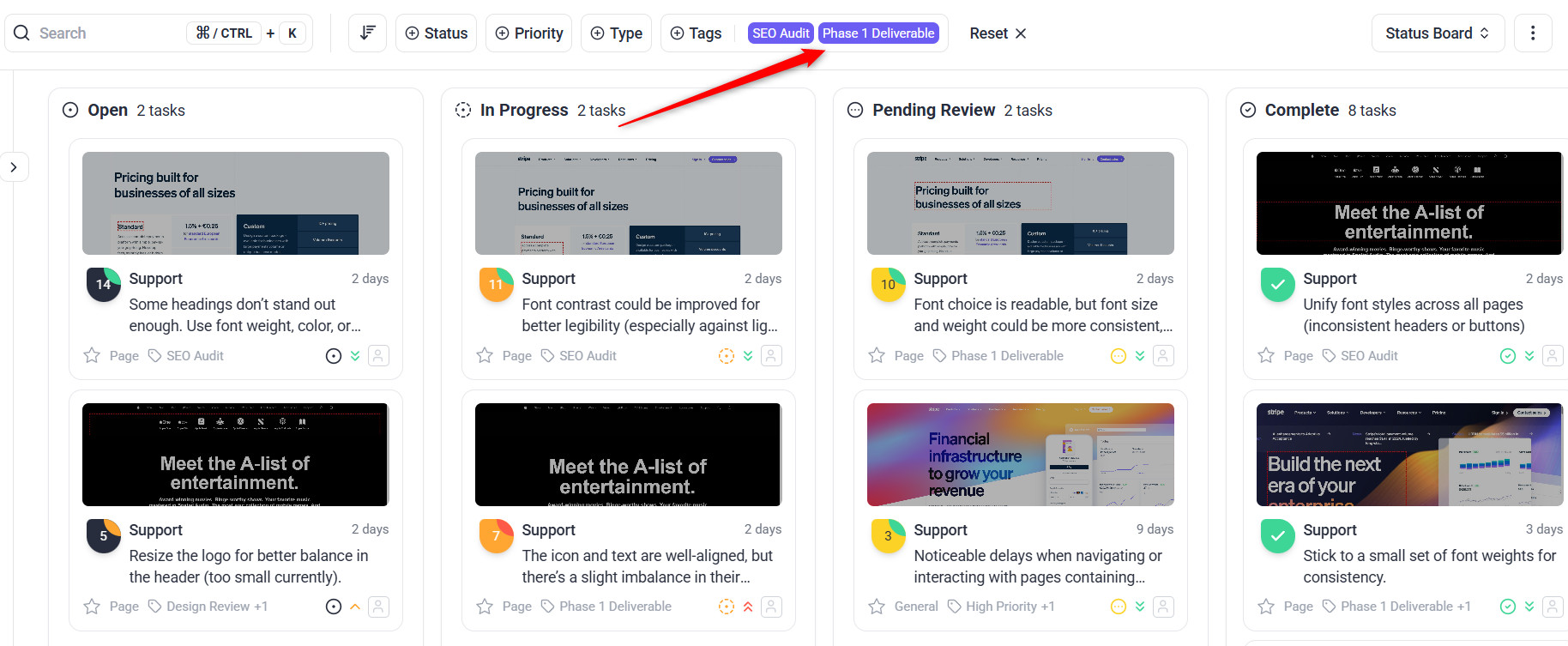
Task: Open the Priority filter menu
Action: click(x=528, y=33)
